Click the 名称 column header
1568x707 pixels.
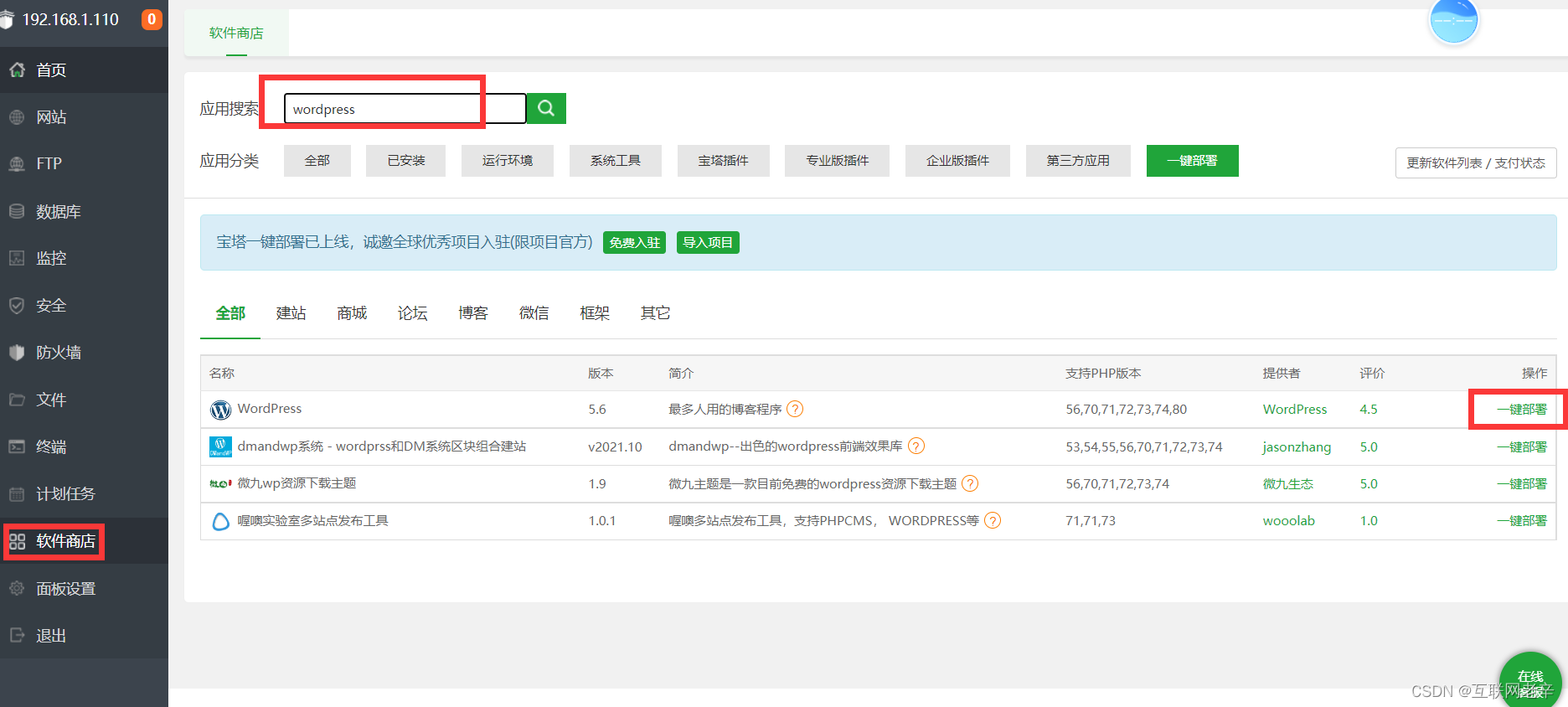coord(222,374)
